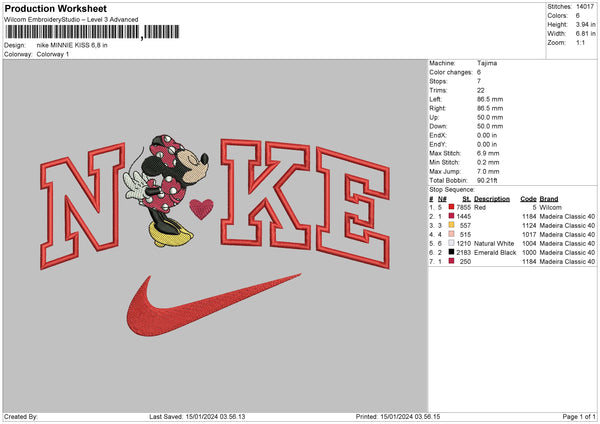Select design name 'nike MINNIE KISS 6,8 in'
This screenshot has width=600, height=424.
[72, 45]
